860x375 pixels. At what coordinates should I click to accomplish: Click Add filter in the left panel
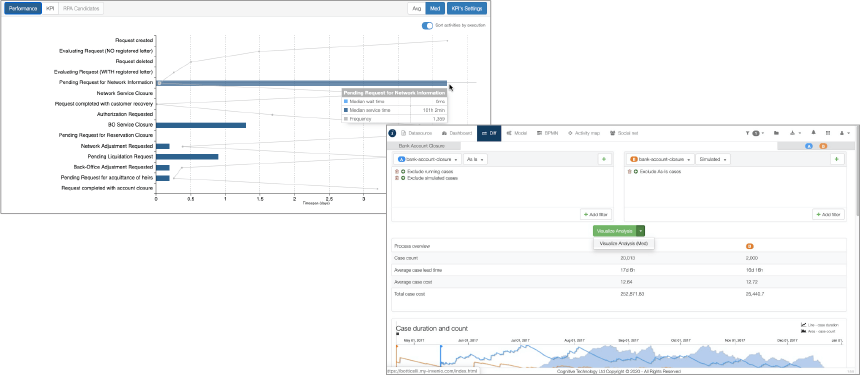point(596,214)
